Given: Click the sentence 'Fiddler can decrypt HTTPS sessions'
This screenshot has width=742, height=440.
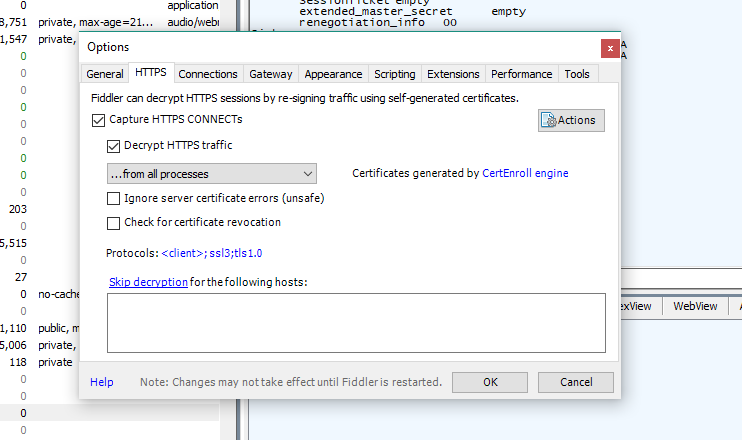Looking at the screenshot, I should tap(305, 98).
